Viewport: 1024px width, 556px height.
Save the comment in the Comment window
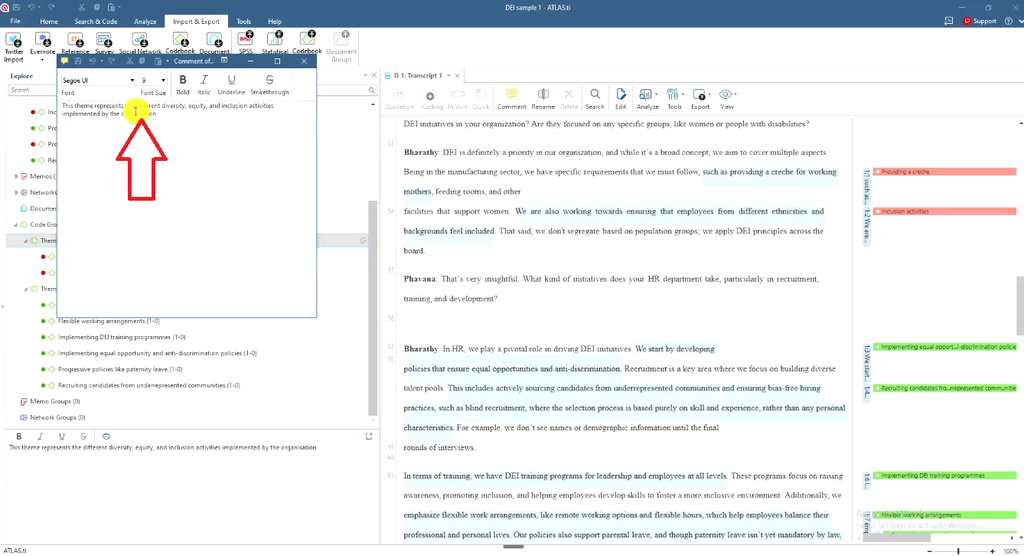[78, 61]
